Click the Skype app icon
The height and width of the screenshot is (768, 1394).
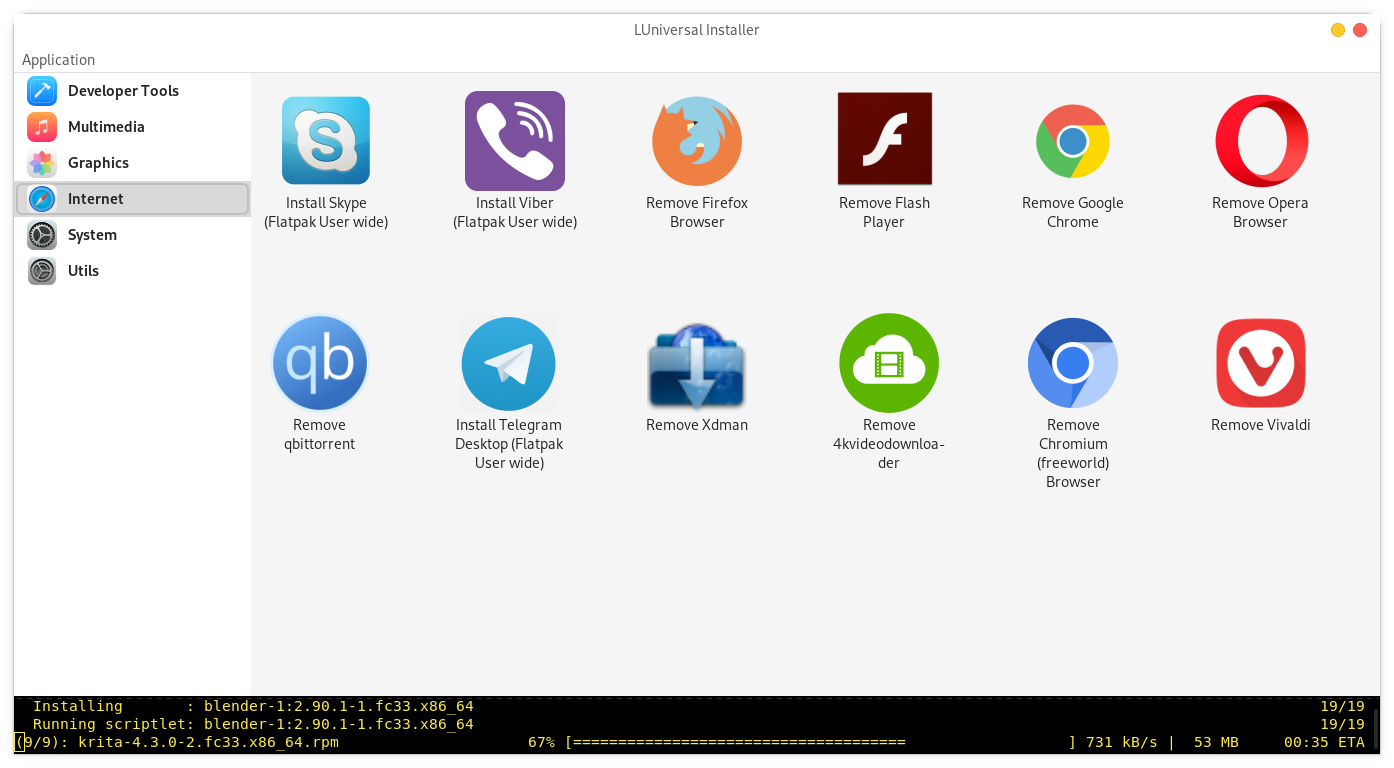326,141
